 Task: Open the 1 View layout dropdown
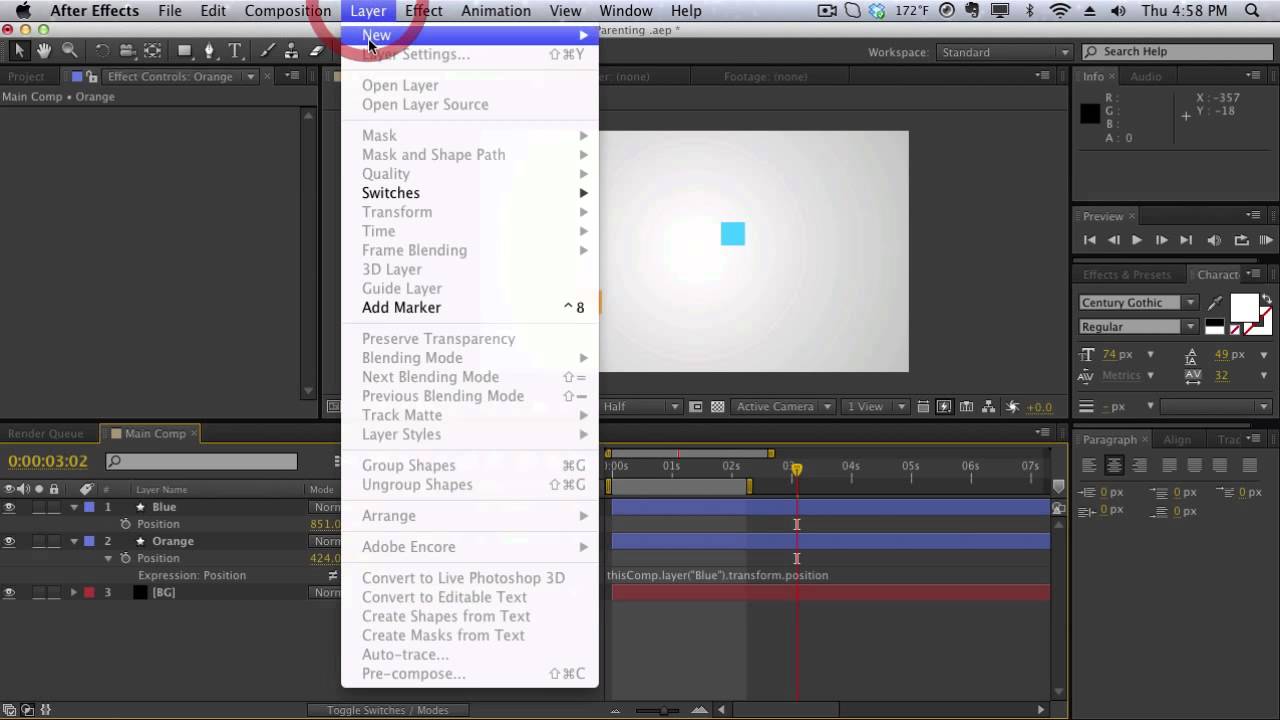(877, 407)
